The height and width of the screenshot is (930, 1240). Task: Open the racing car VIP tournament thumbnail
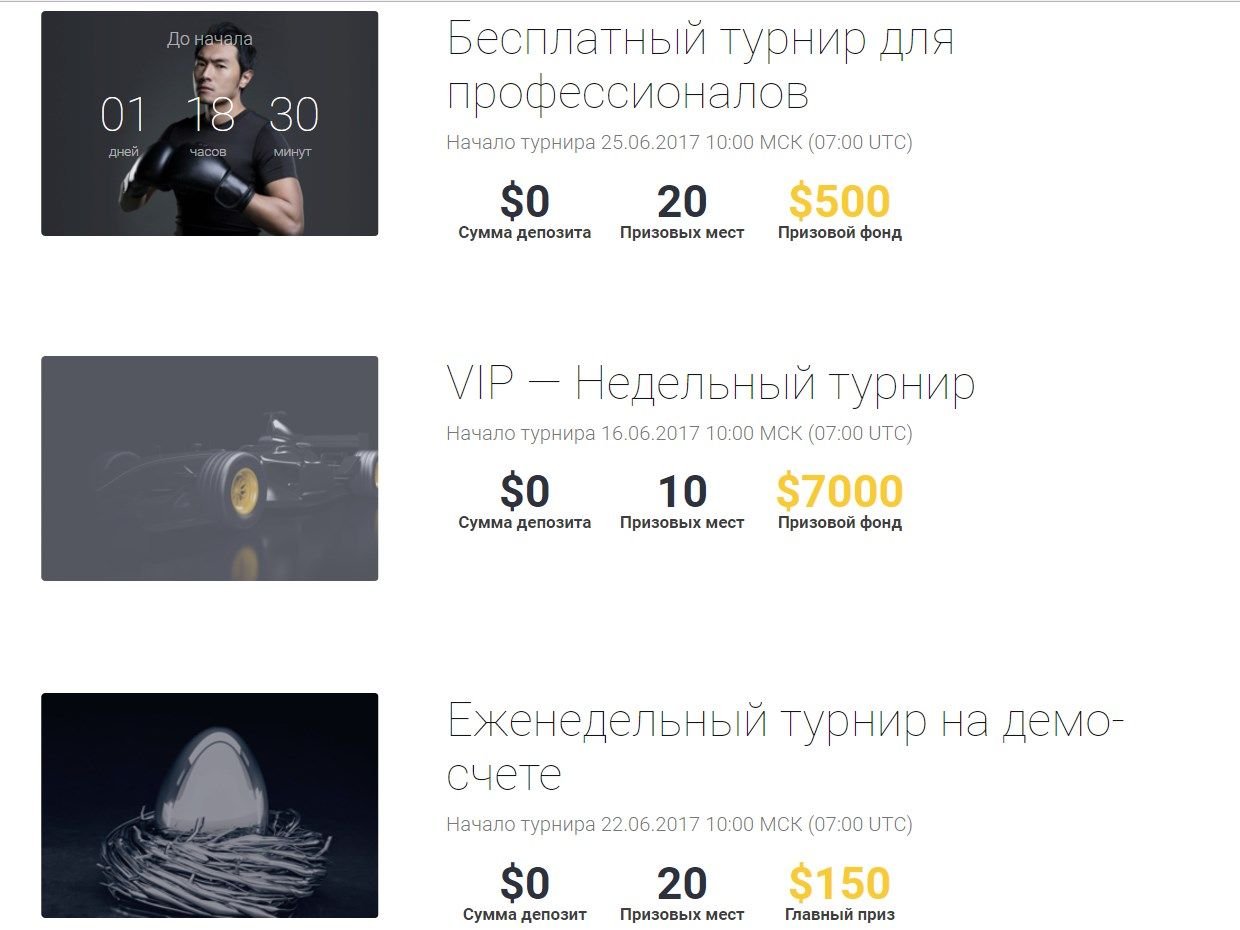click(x=209, y=468)
